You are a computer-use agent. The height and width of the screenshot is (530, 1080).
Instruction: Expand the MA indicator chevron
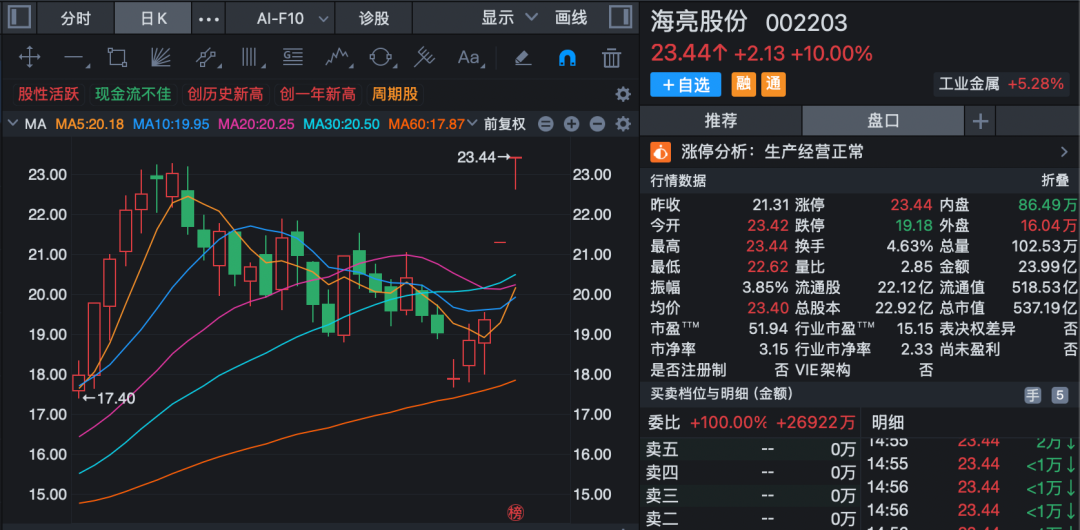click(12, 124)
